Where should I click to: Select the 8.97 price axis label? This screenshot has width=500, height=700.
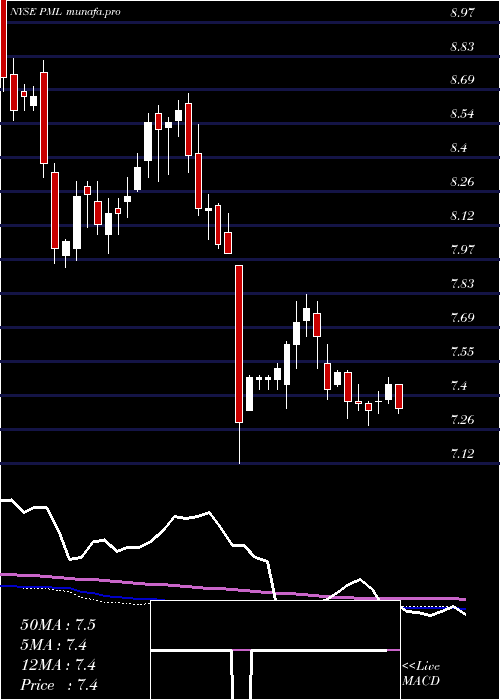pos(462,12)
